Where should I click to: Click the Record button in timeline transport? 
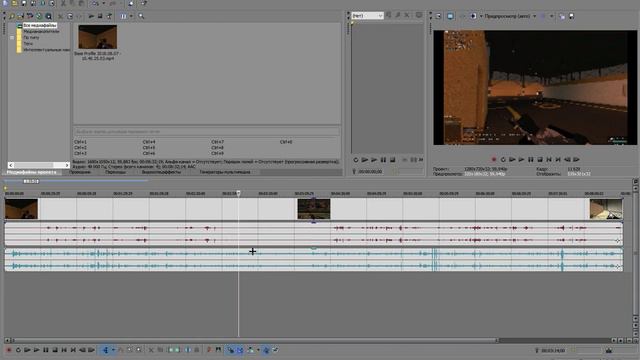tap(9, 350)
